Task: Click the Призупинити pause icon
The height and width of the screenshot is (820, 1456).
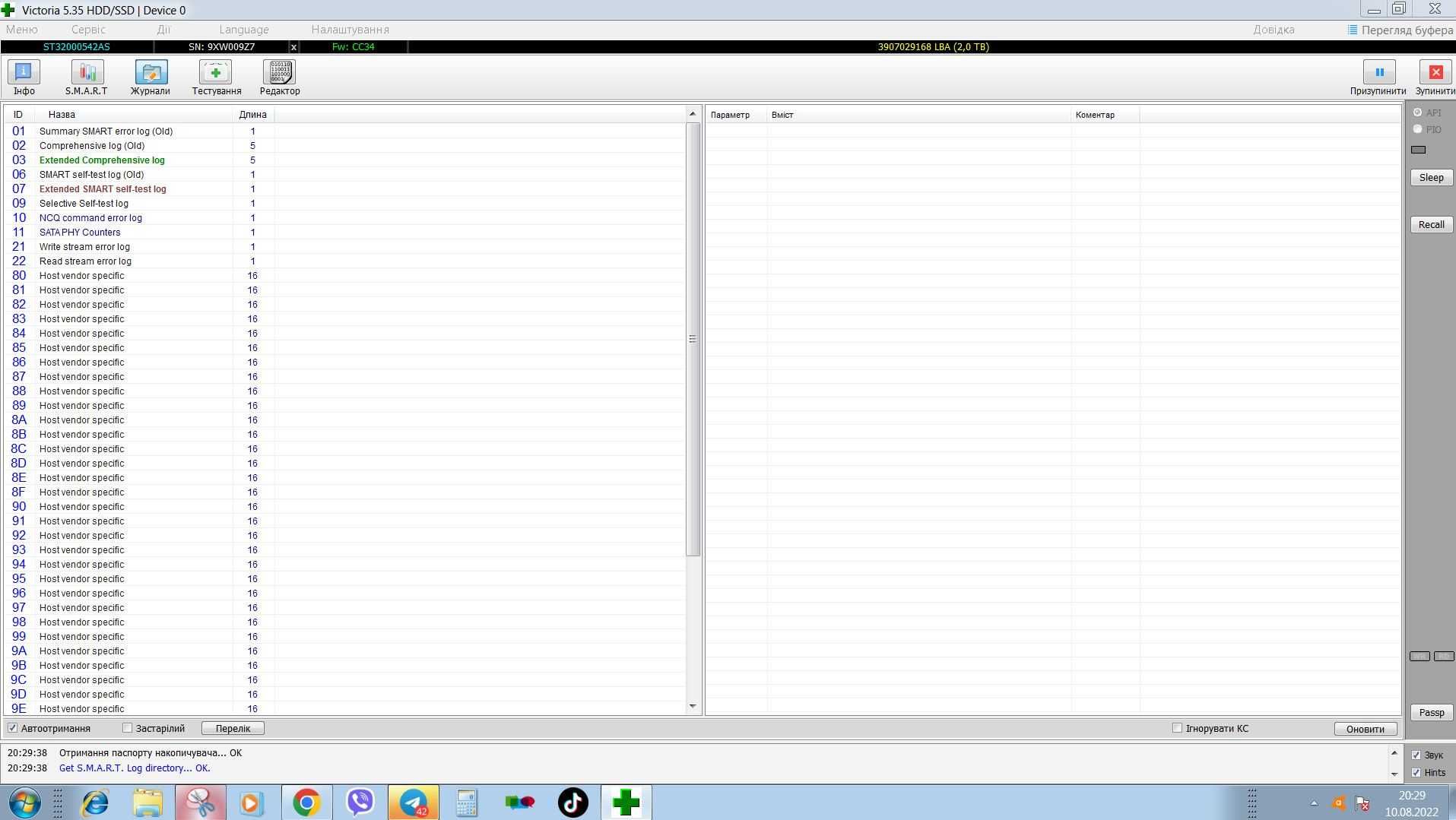Action: tap(1378, 78)
